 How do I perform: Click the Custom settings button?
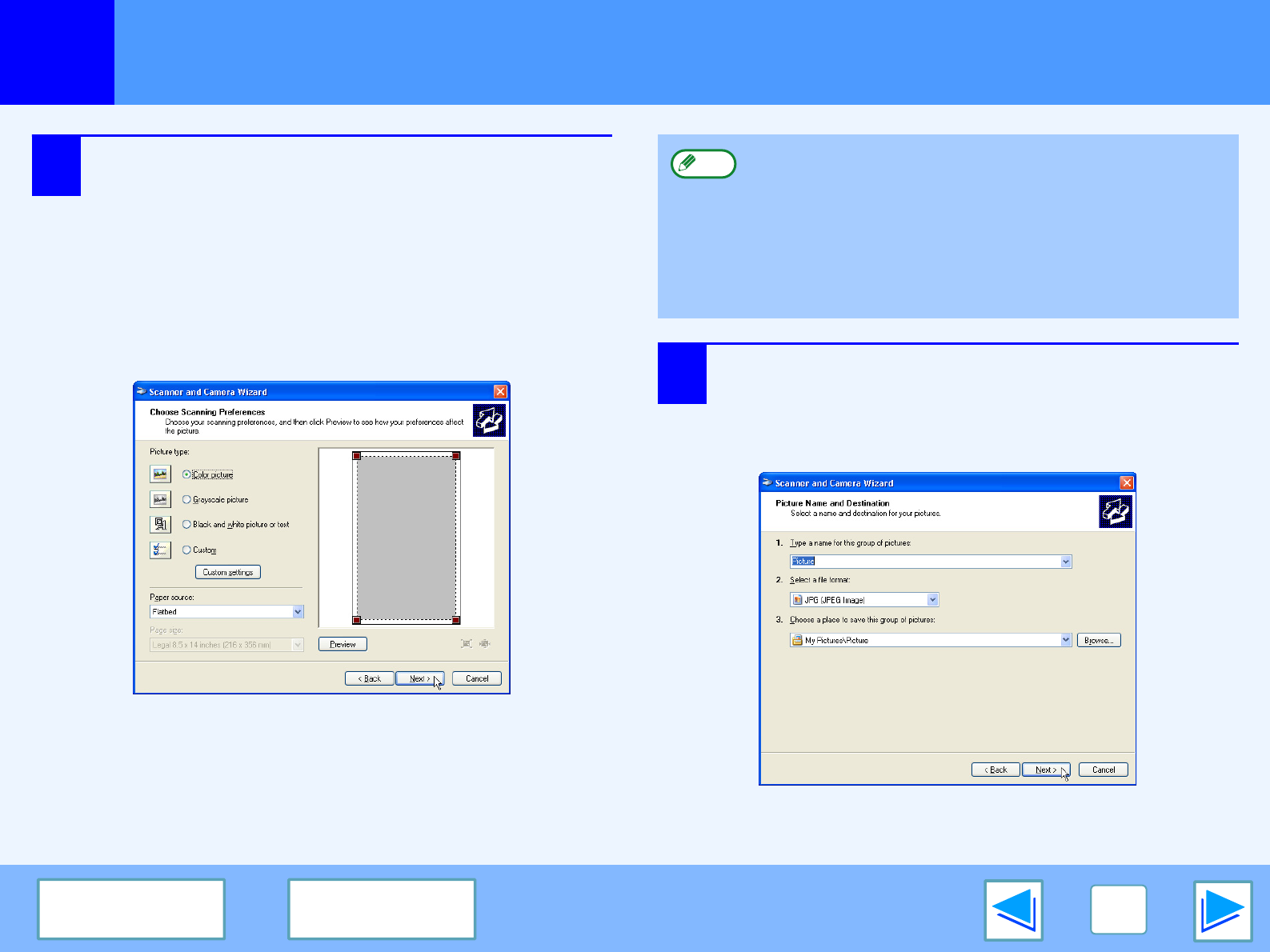point(228,572)
